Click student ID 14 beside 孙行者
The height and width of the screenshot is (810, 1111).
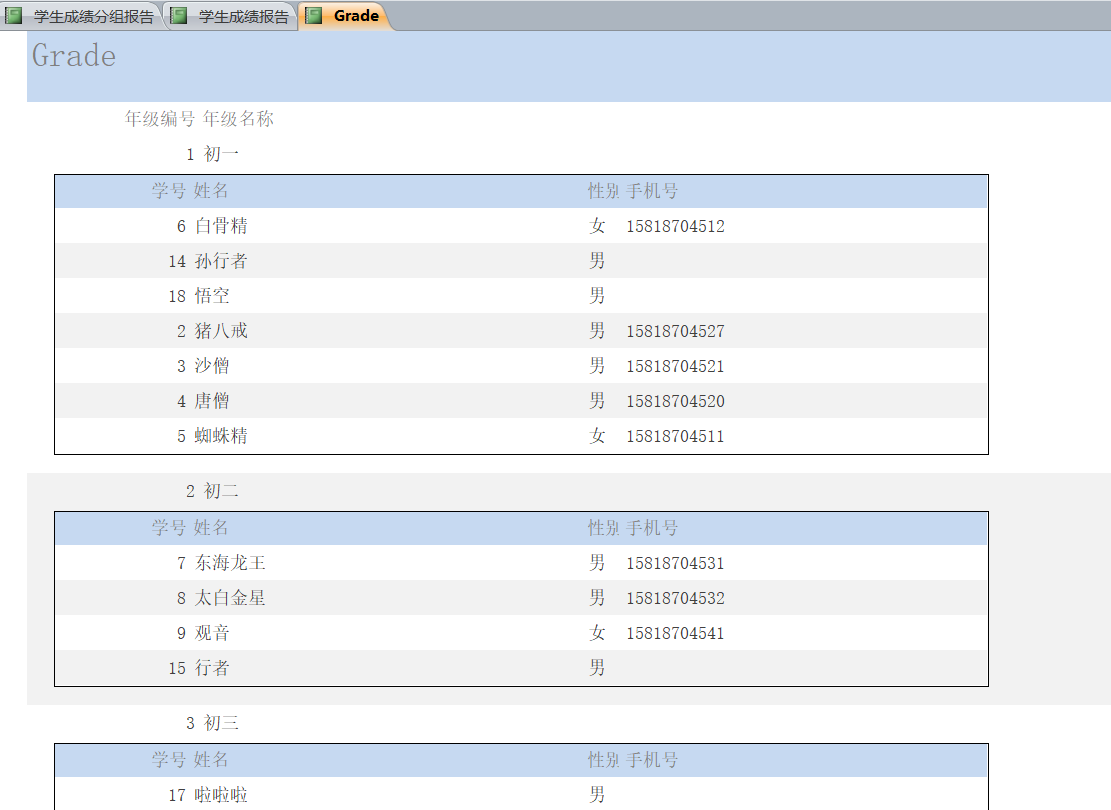pos(177,261)
